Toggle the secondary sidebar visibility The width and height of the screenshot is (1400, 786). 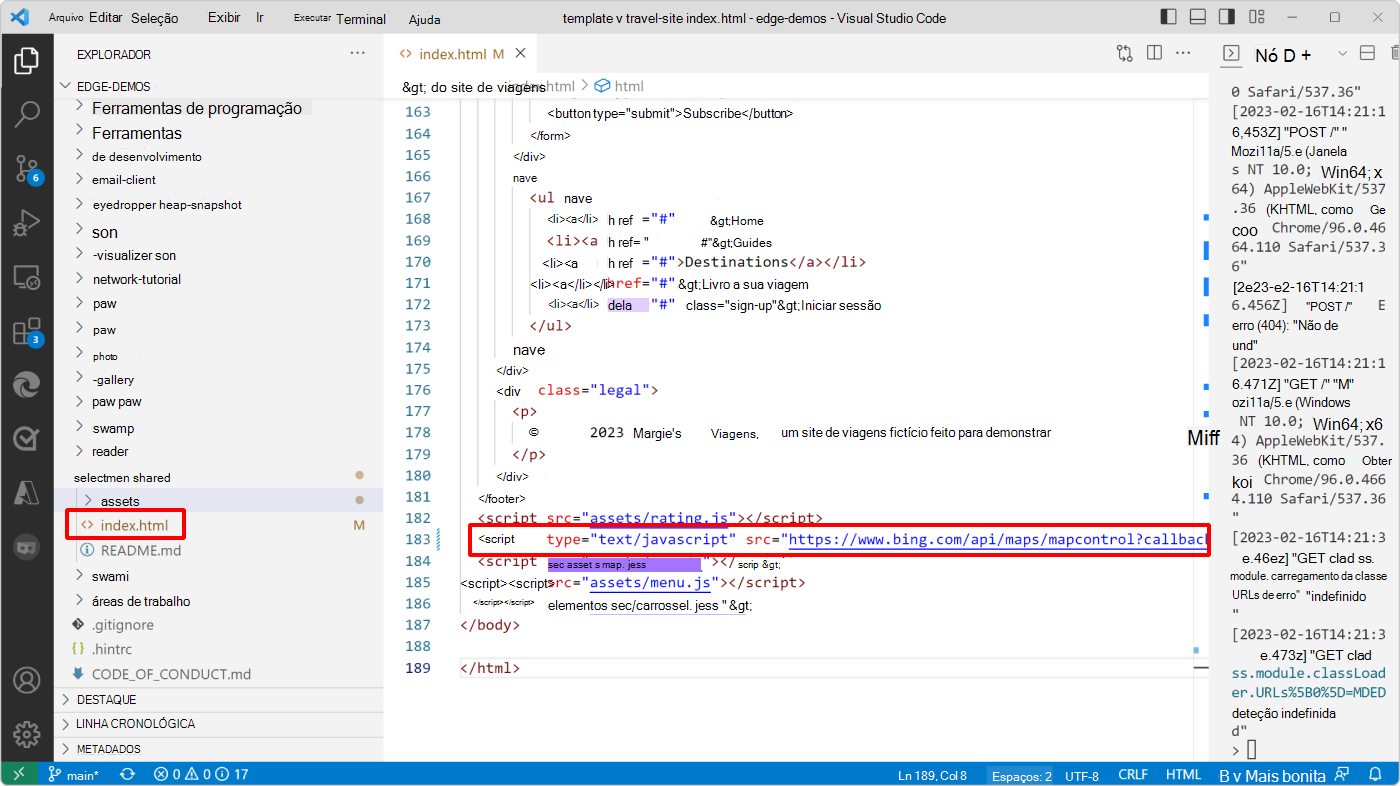point(1226,17)
